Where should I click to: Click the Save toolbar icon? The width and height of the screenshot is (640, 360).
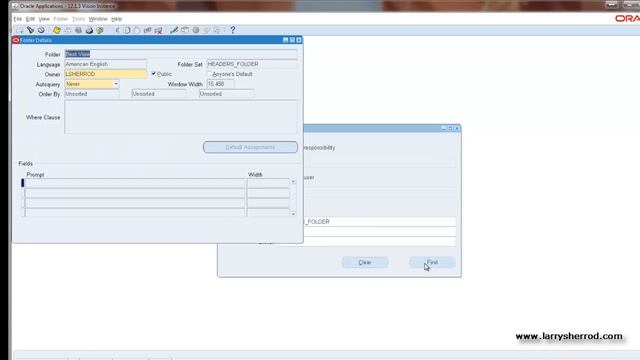click(57, 30)
